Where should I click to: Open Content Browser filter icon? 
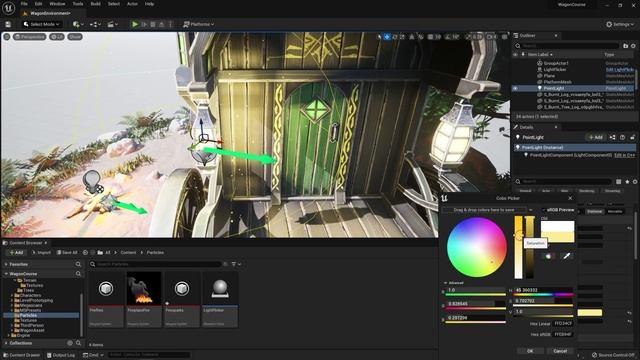(234, 264)
